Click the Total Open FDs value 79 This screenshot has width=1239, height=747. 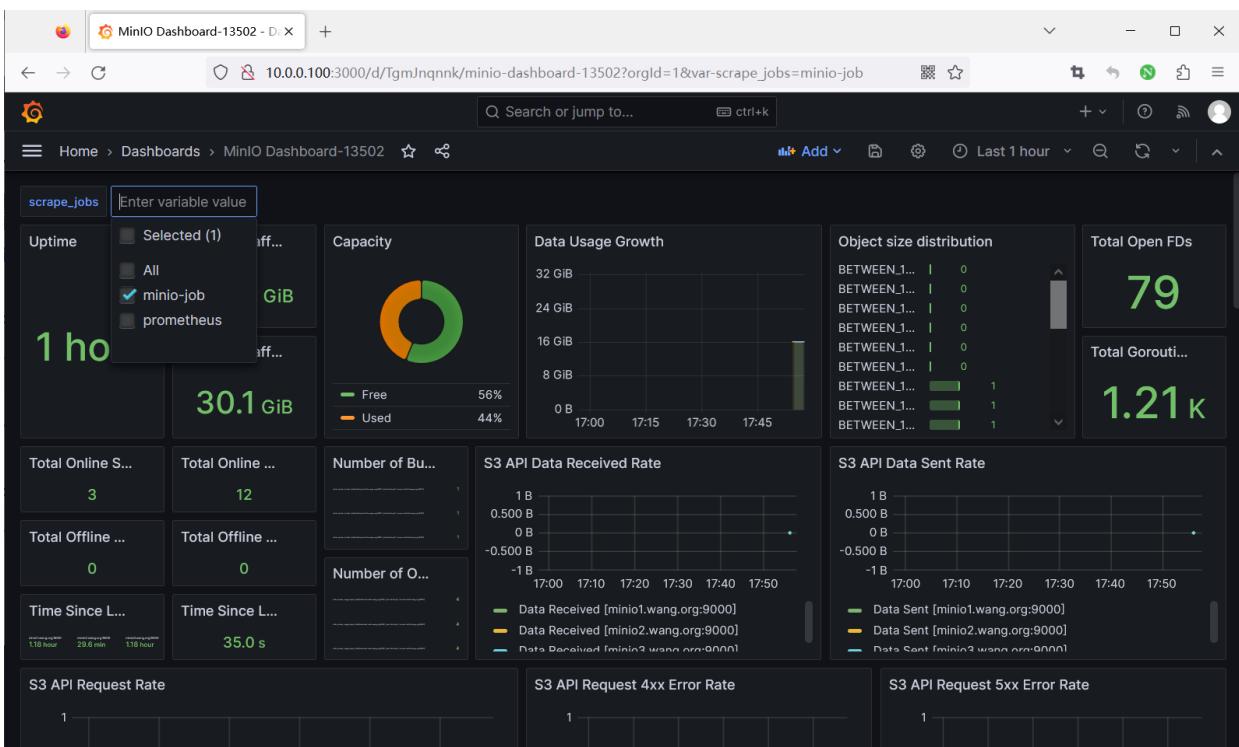point(1152,292)
